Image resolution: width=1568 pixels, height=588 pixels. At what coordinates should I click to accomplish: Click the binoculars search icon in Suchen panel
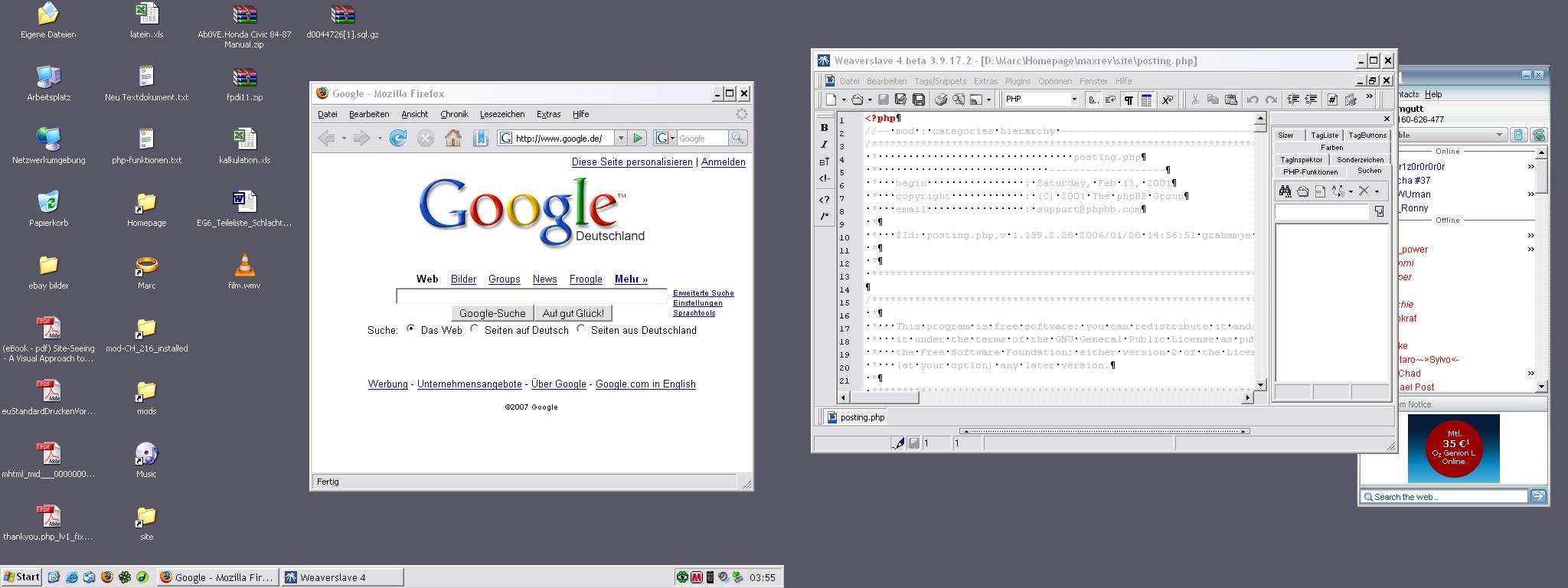1285,191
